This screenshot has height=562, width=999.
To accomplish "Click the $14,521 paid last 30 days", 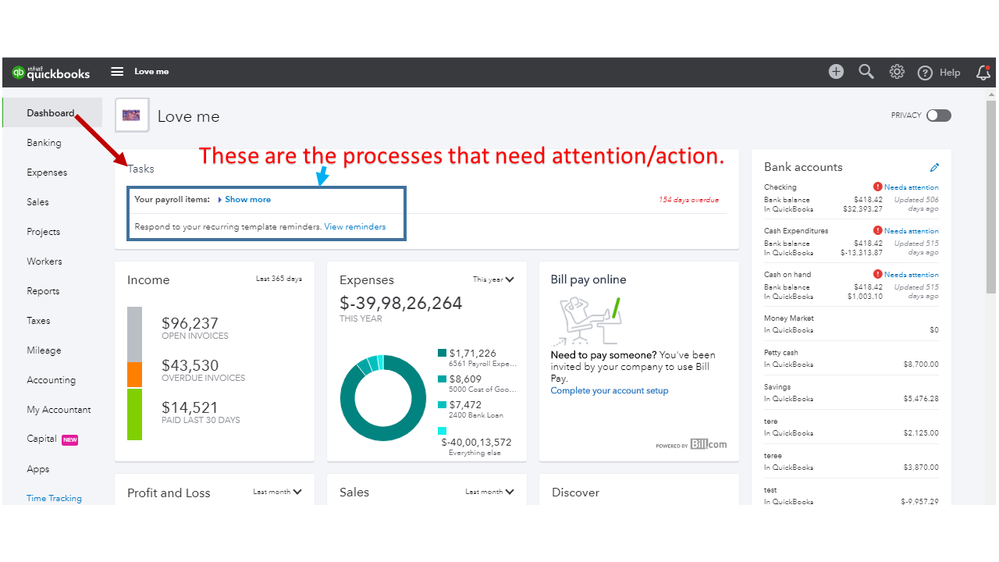I will [190, 407].
